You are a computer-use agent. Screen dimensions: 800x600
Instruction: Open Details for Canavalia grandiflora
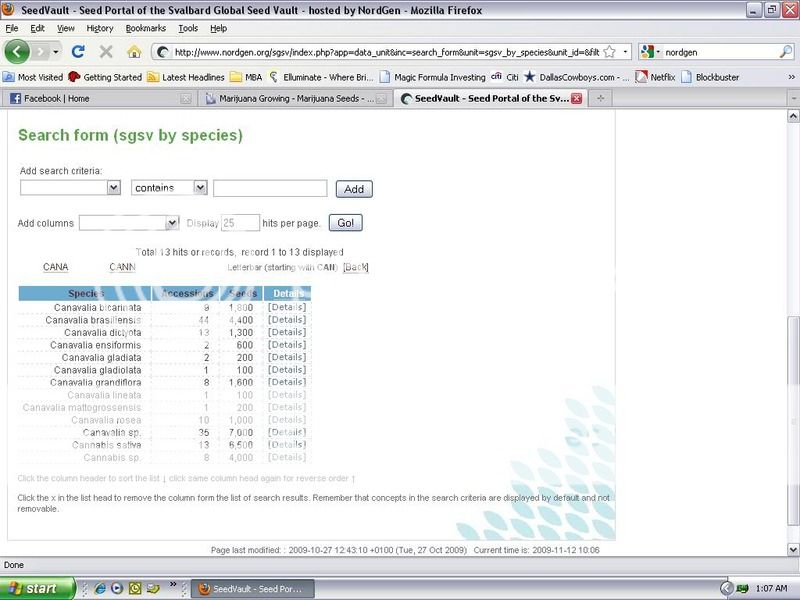click(x=287, y=382)
